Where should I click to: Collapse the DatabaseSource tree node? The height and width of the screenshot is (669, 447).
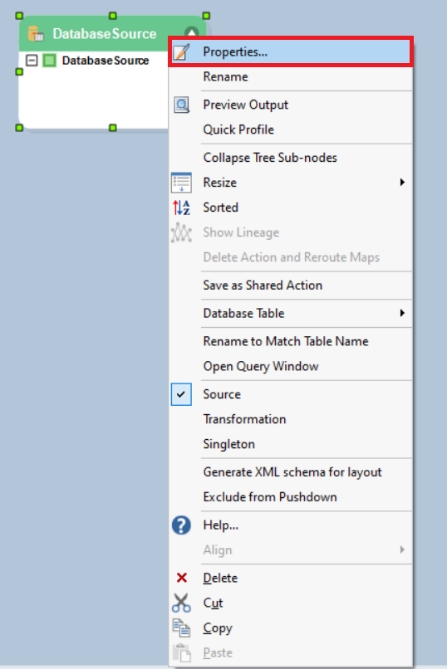pos(32,60)
